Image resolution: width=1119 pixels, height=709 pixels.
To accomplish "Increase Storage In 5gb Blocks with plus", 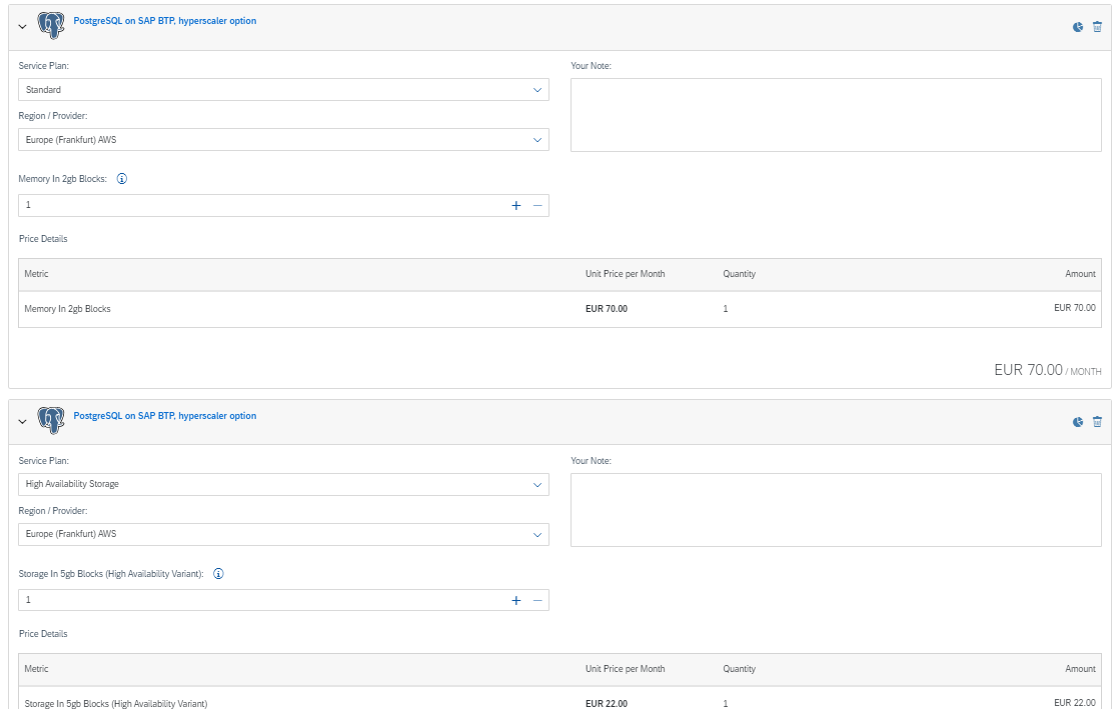I will [x=516, y=600].
